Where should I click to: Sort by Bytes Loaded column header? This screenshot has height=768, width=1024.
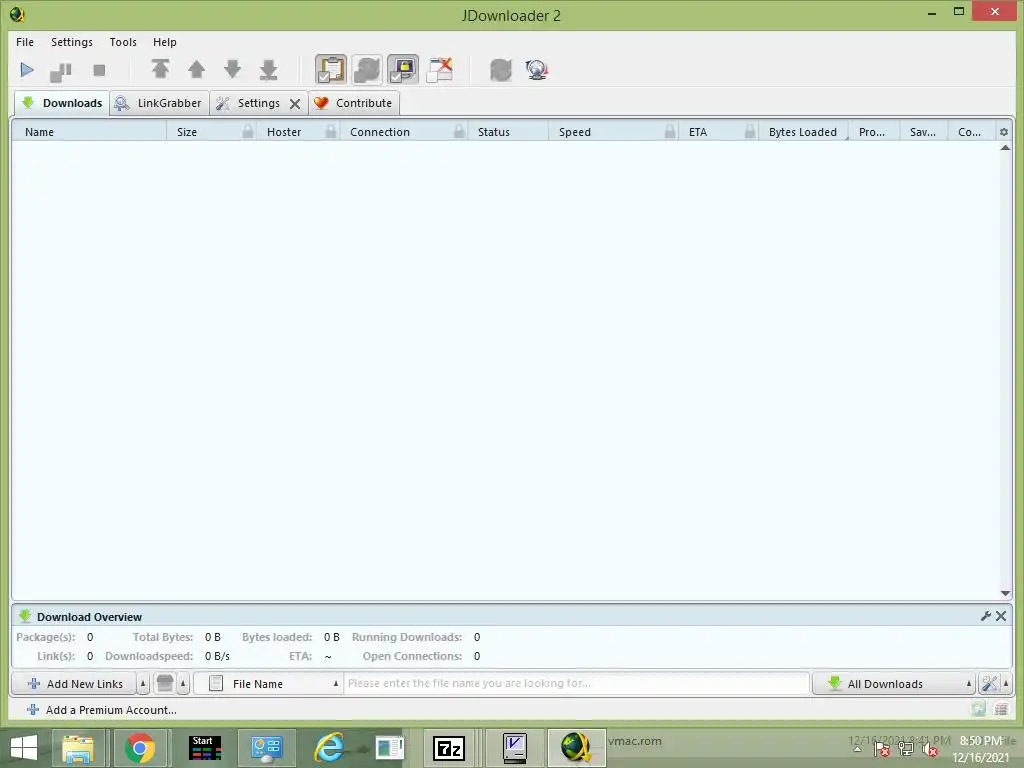[x=803, y=132]
